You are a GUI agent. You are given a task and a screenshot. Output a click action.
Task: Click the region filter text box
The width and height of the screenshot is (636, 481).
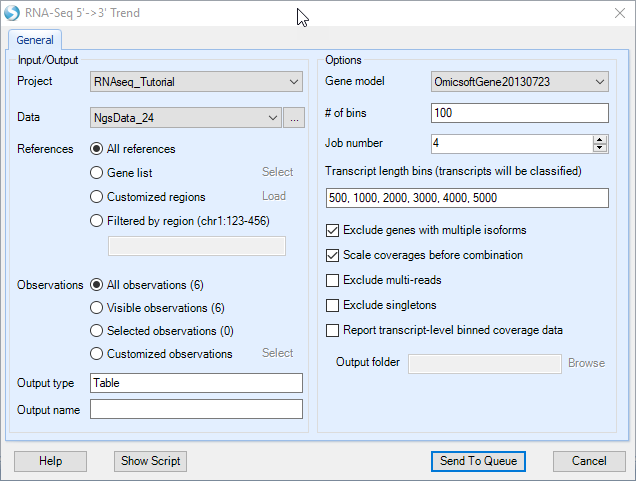(x=197, y=246)
